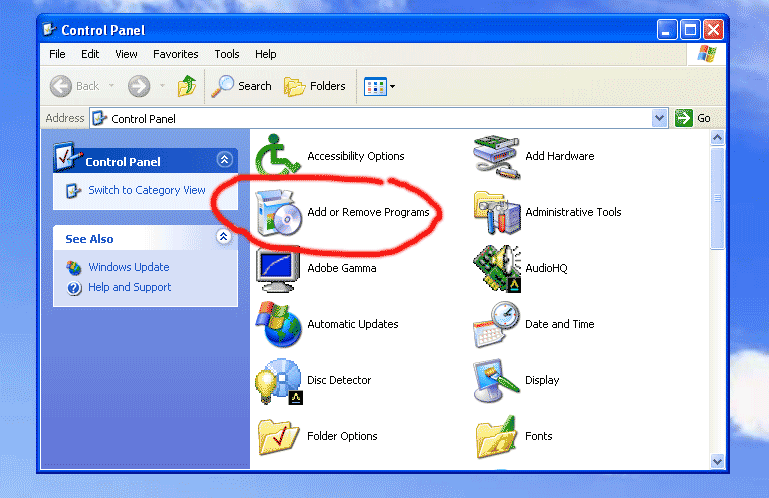This screenshot has width=769, height=498.
Task: Click the Search toolbar button
Action: pyautogui.click(x=241, y=86)
